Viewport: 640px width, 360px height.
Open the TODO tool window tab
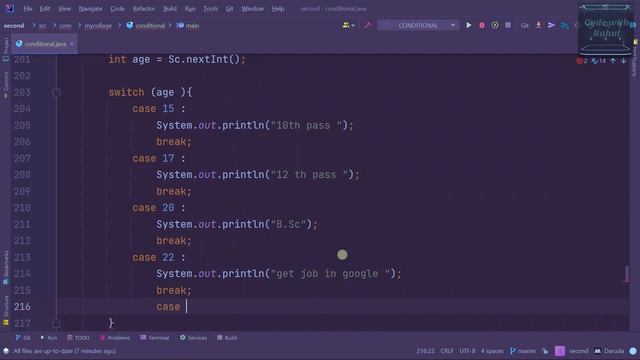pyautogui.click(x=78, y=338)
